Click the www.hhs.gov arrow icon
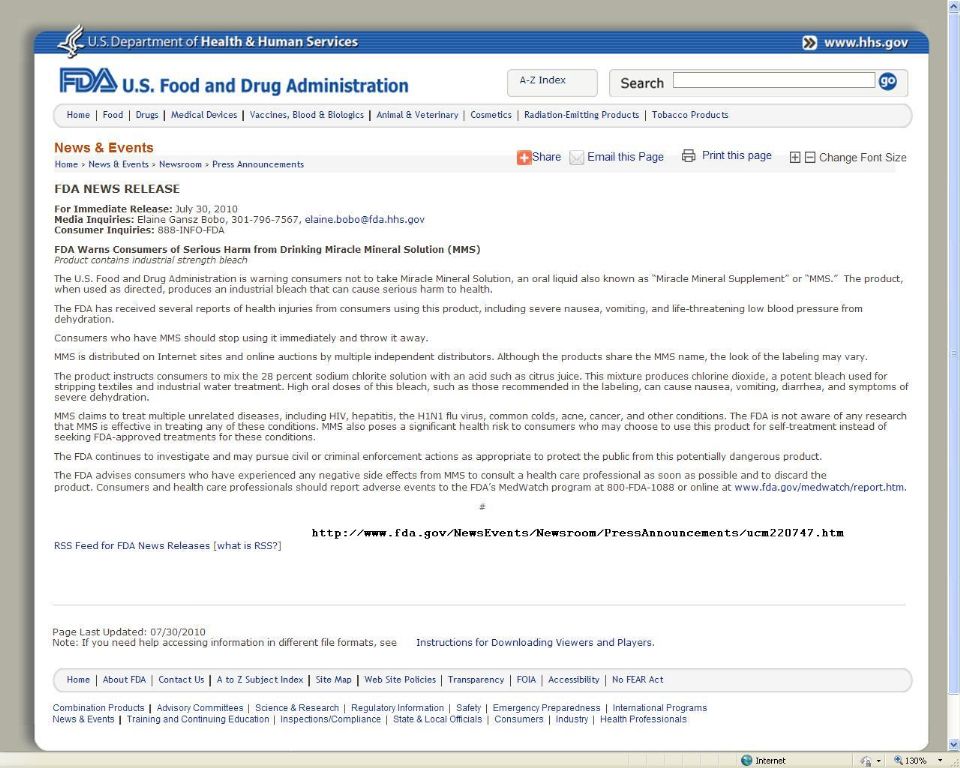 (809, 43)
